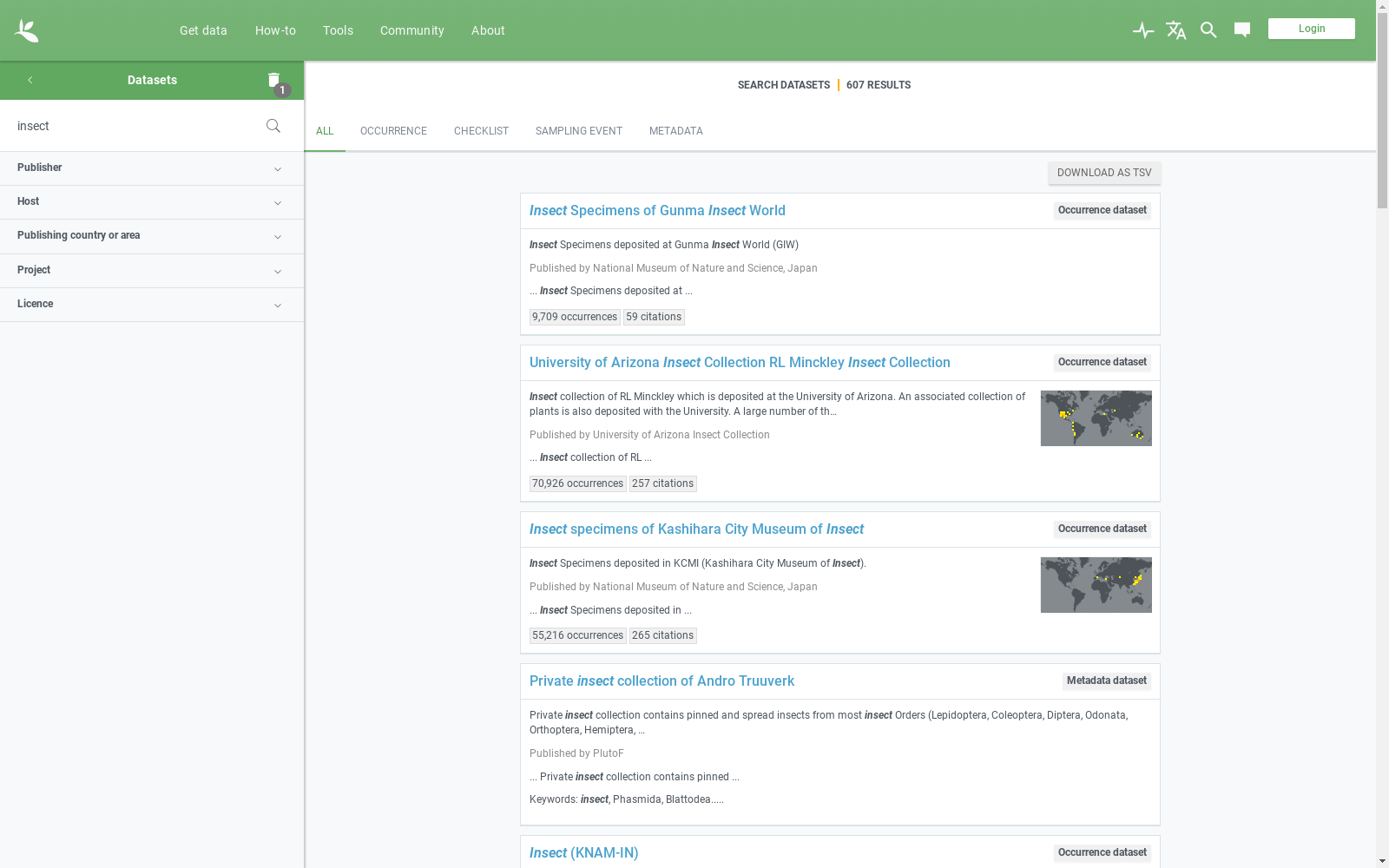Expand the Publishing country or area filter

(152, 236)
